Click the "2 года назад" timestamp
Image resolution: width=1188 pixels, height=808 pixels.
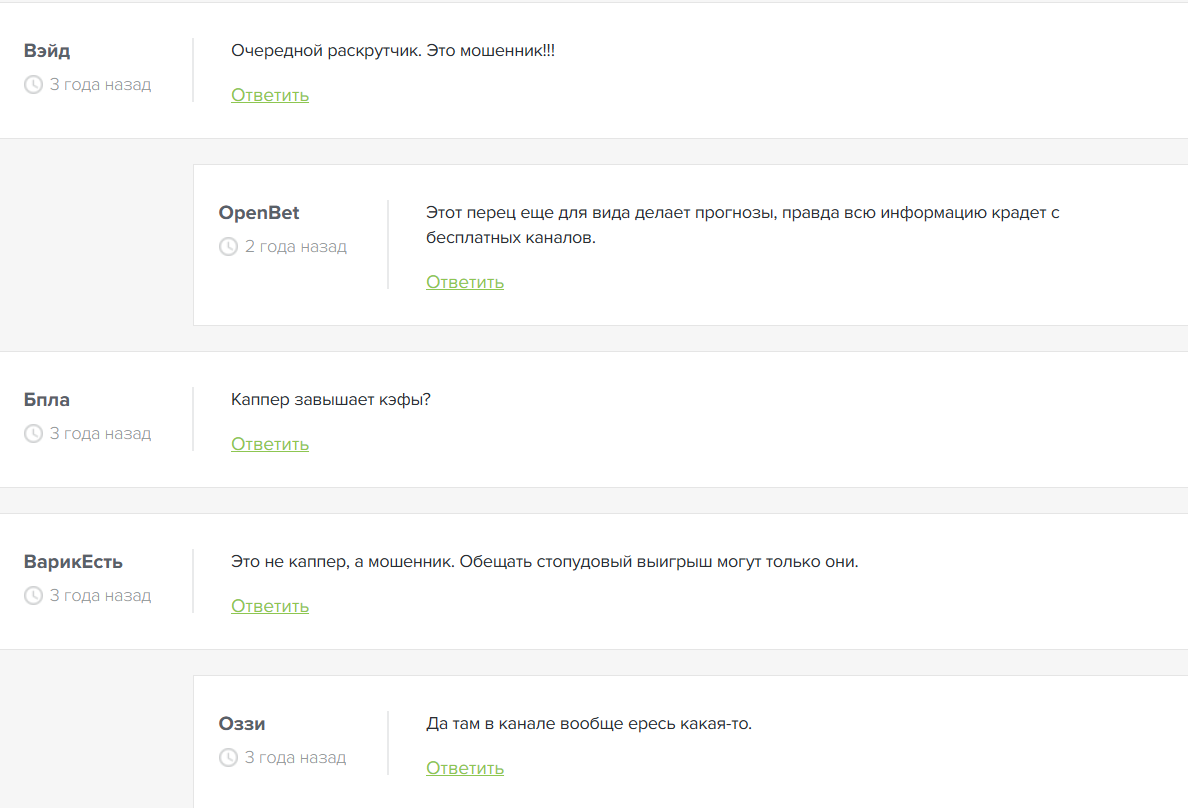296,247
